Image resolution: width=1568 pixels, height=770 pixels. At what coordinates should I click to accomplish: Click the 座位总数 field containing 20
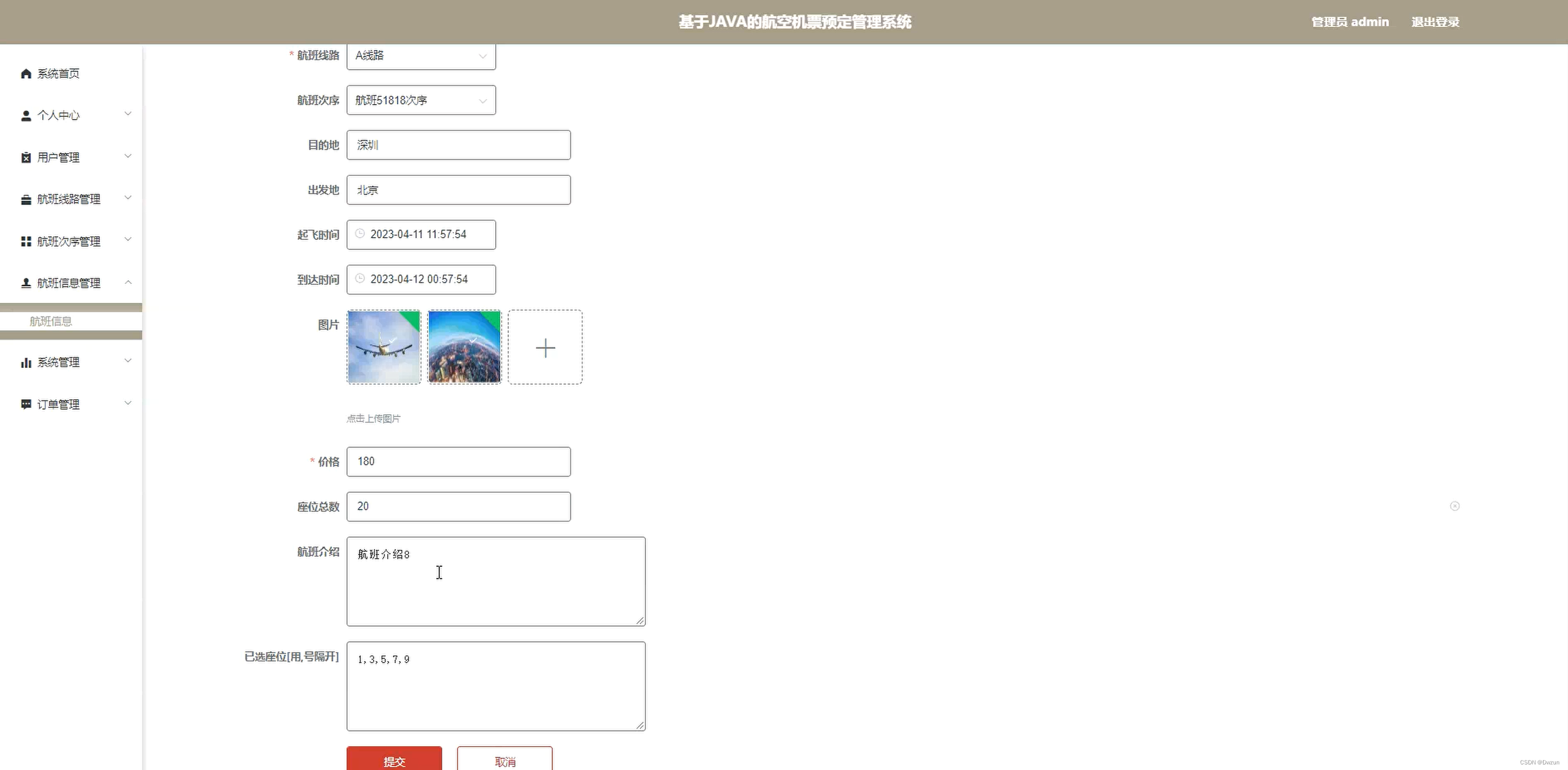459,507
